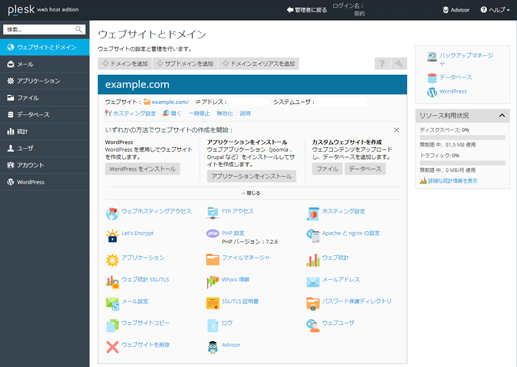
Task: Open the メール設定 icon
Action: 112,304
